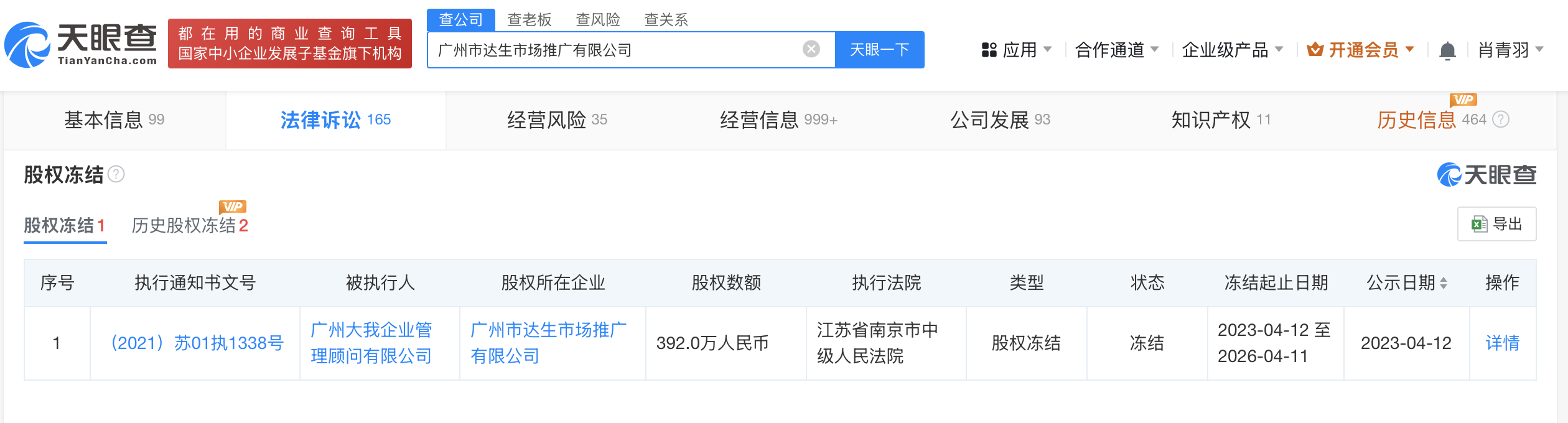Open the 经营风险 tab

(x=557, y=120)
